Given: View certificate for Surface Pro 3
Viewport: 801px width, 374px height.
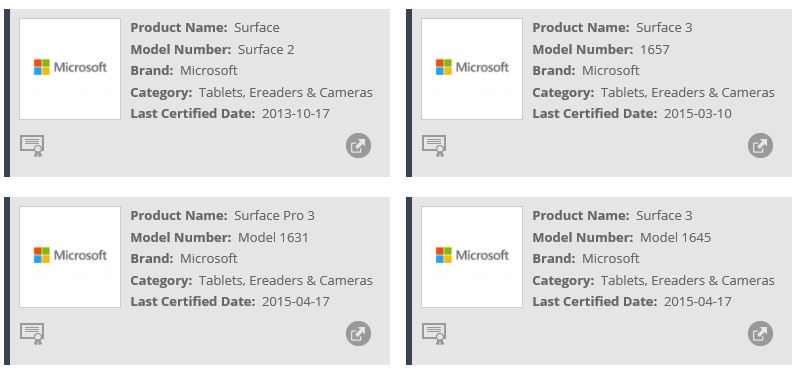Looking at the screenshot, I should click(x=32, y=334).
